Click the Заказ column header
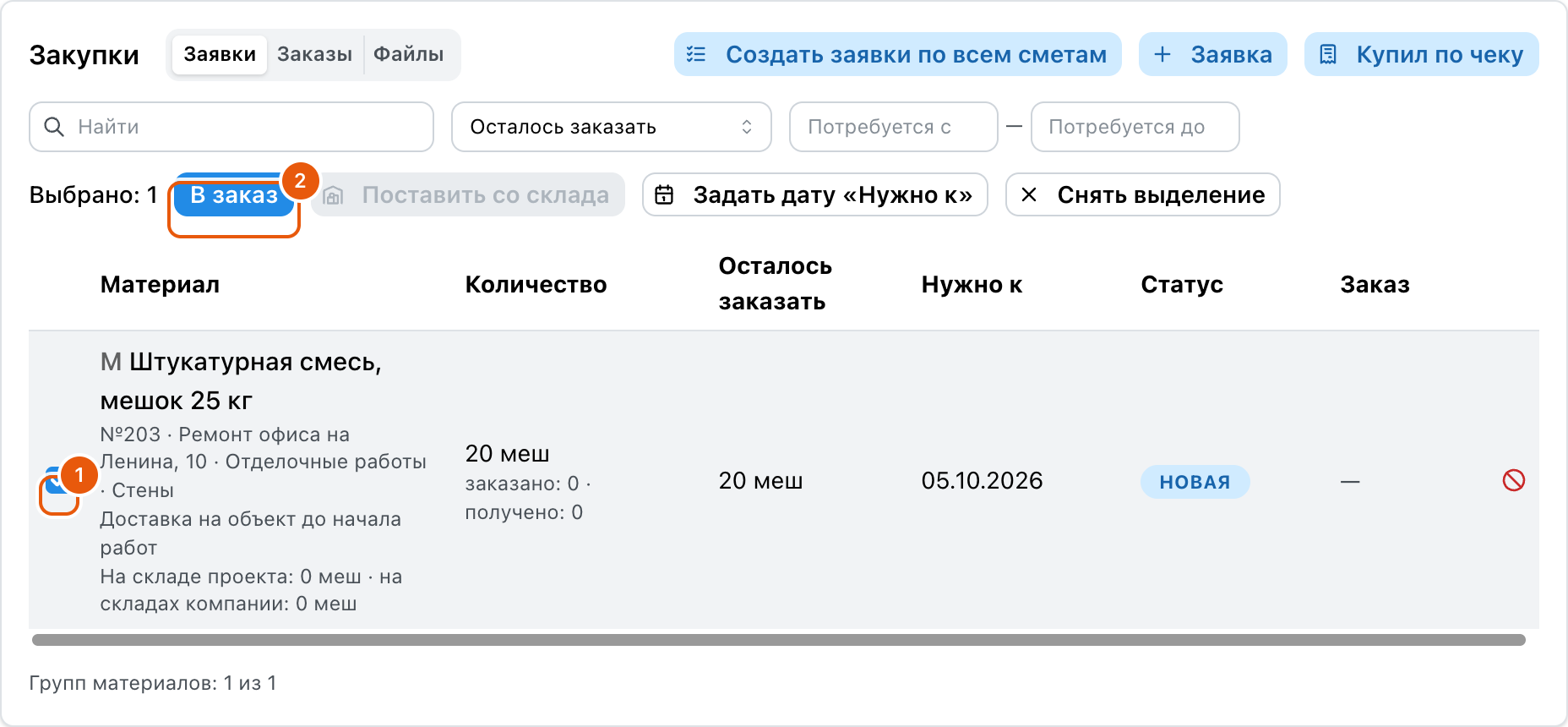 pos(1375,285)
